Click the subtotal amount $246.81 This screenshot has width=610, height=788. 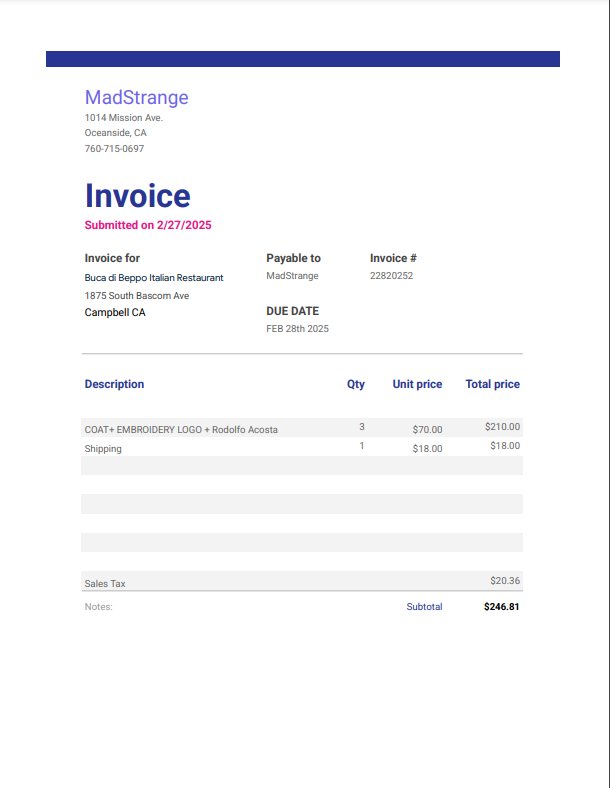[x=501, y=606]
